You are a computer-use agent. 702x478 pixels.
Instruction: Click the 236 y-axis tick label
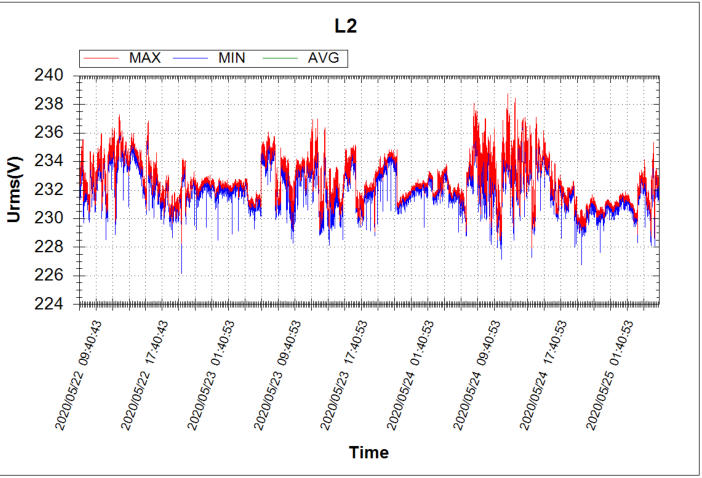[51, 133]
